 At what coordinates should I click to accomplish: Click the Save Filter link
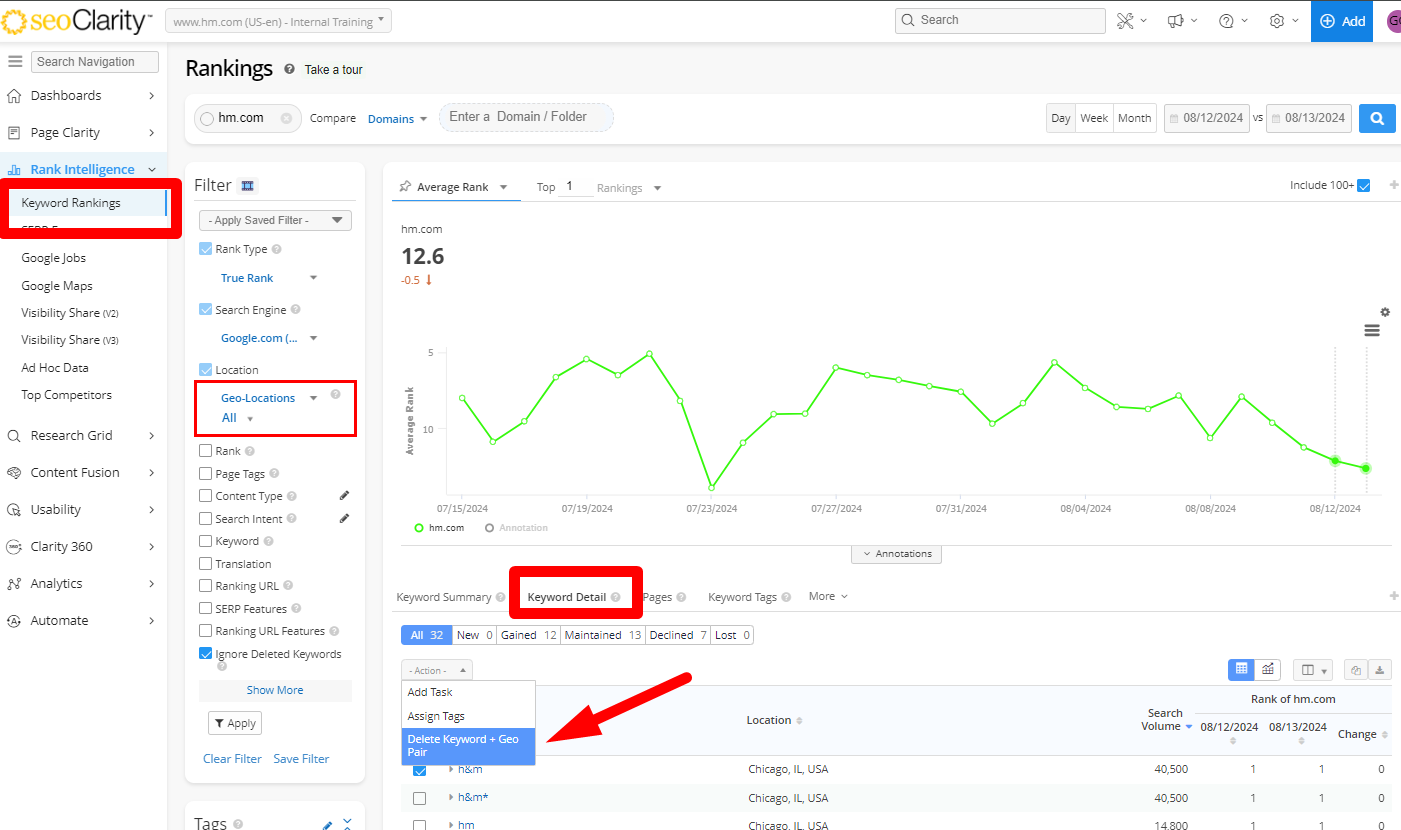coord(301,759)
